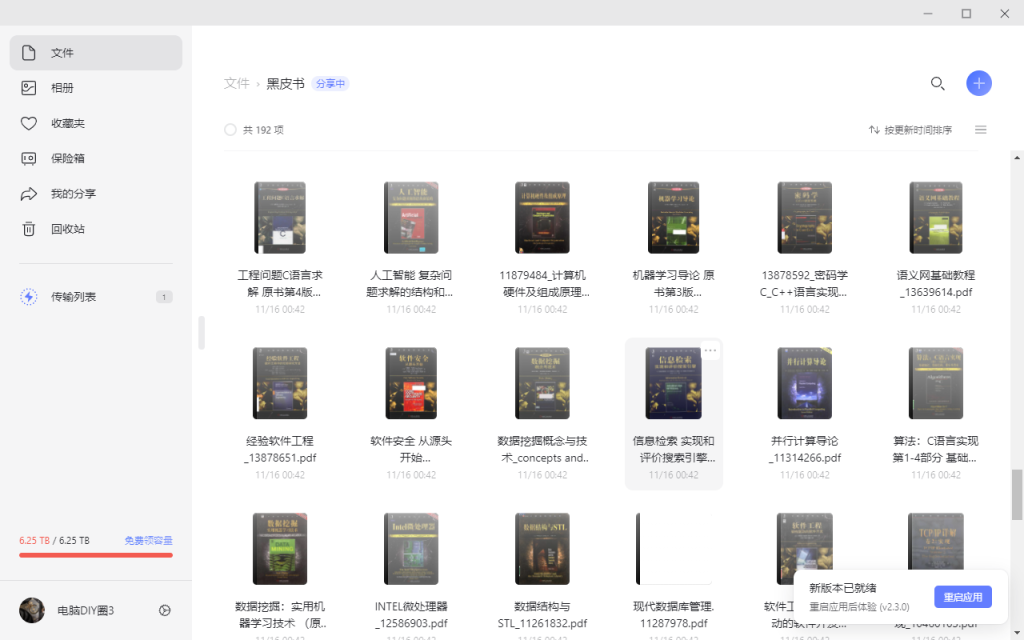Open 我的分享 my shares section
The width and height of the screenshot is (1024, 640).
tap(95, 193)
